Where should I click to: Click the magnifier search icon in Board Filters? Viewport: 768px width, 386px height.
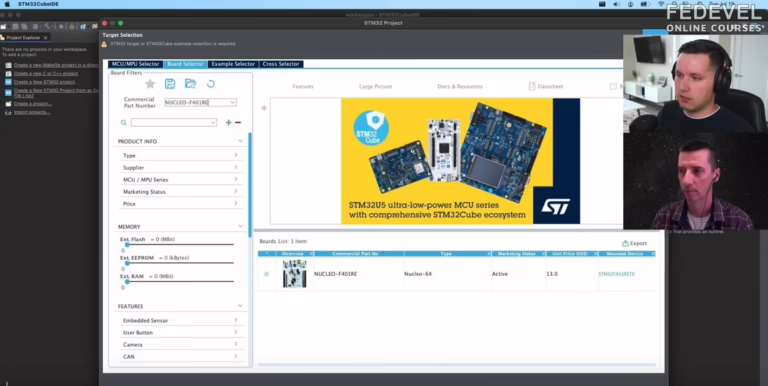point(124,122)
